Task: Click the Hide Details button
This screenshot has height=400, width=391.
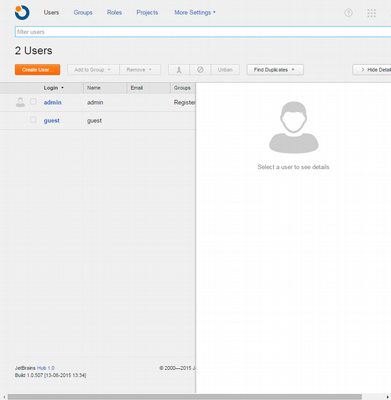Action: (x=372, y=70)
